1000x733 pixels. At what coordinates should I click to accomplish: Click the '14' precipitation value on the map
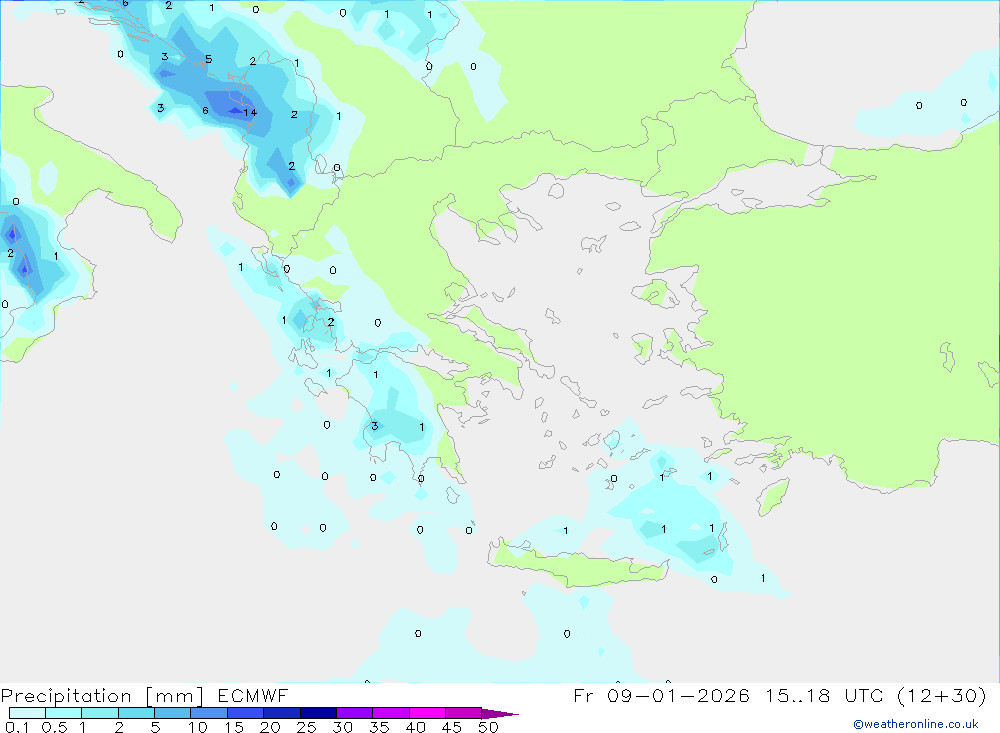click(250, 112)
